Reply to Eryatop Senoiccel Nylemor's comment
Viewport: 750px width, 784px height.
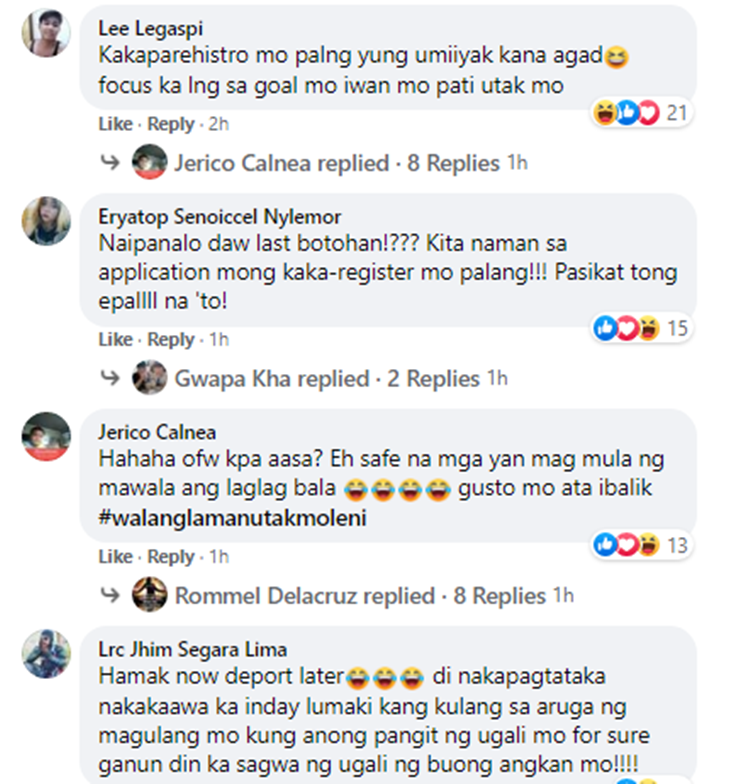click(x=170, y=340)
